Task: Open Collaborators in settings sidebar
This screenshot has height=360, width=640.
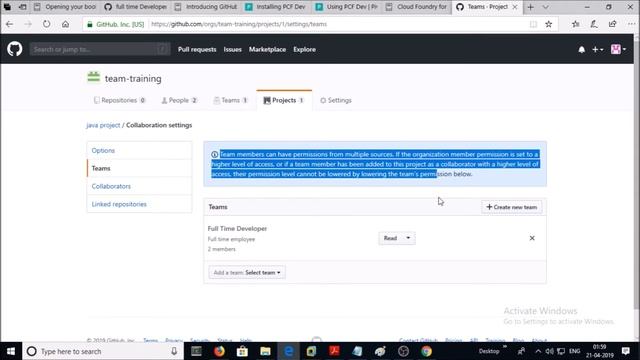Action: click(x=139, y=186)
